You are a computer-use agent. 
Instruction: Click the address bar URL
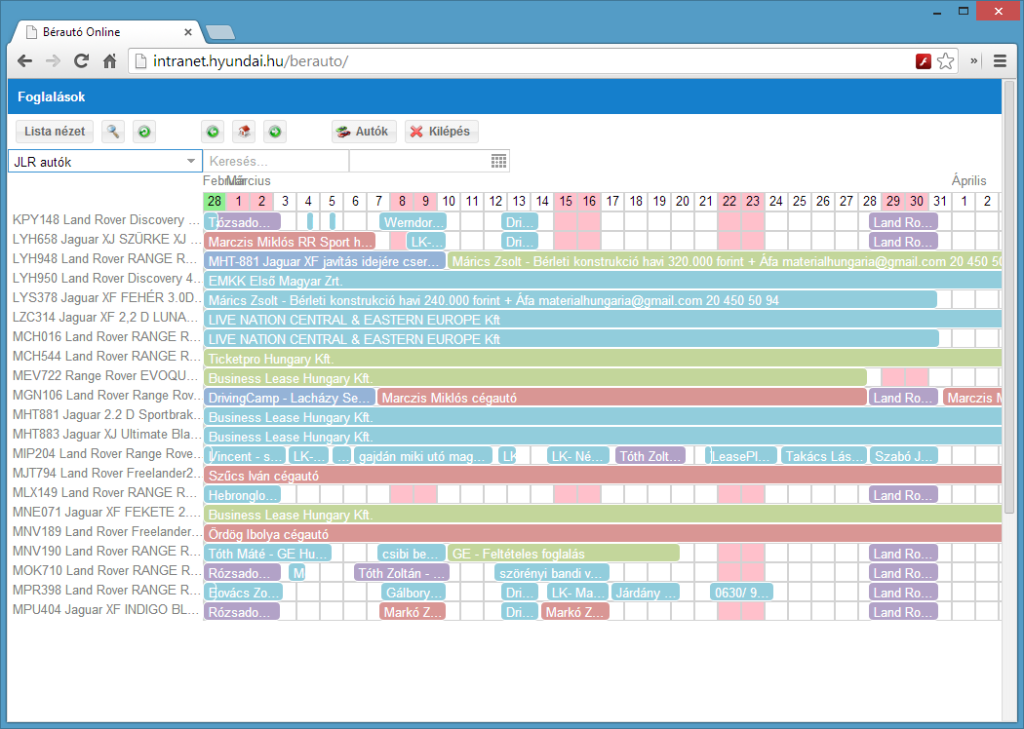click(x=251, y=61)
